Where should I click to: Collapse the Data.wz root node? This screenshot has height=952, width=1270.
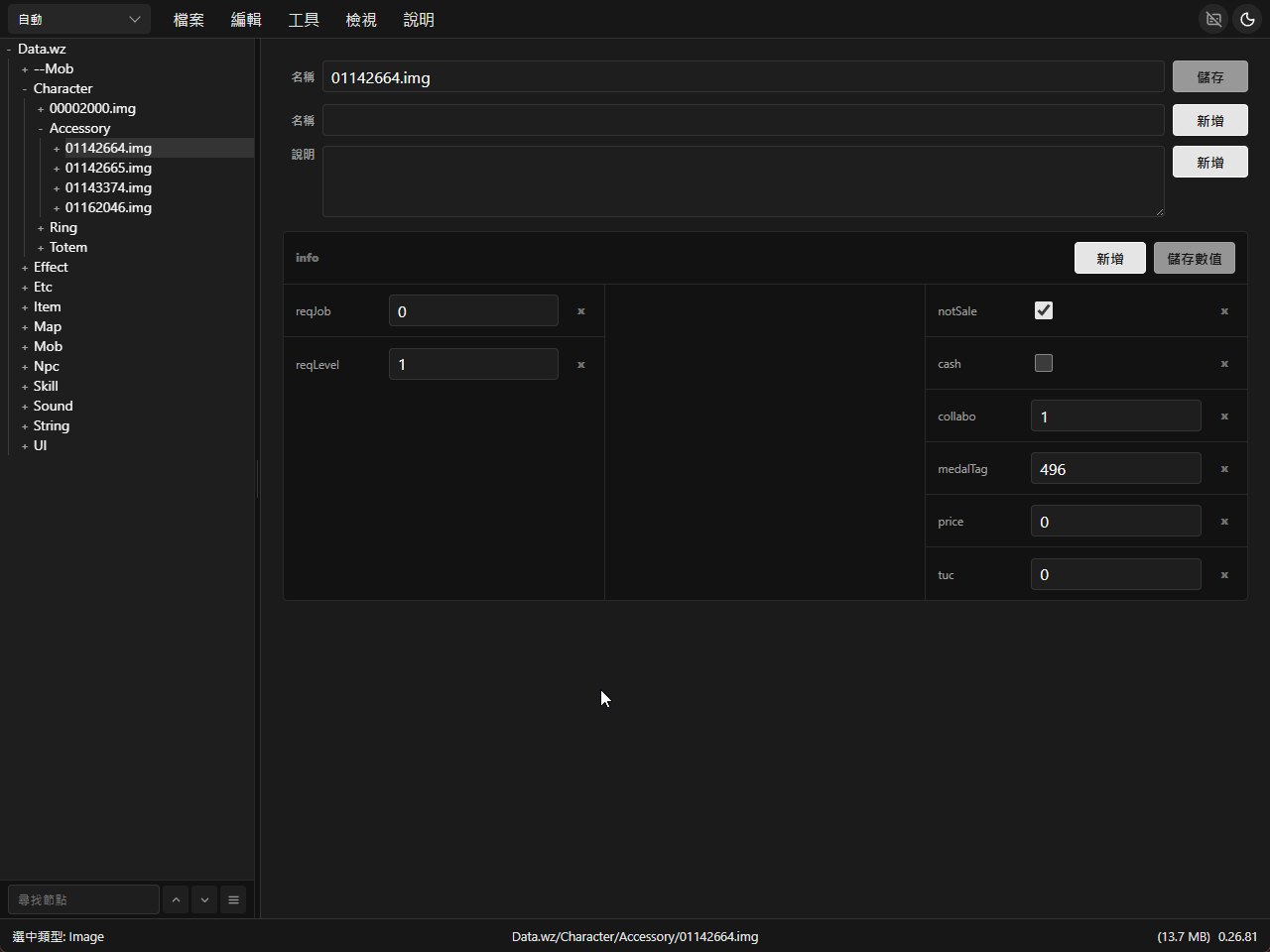[9, 50]
